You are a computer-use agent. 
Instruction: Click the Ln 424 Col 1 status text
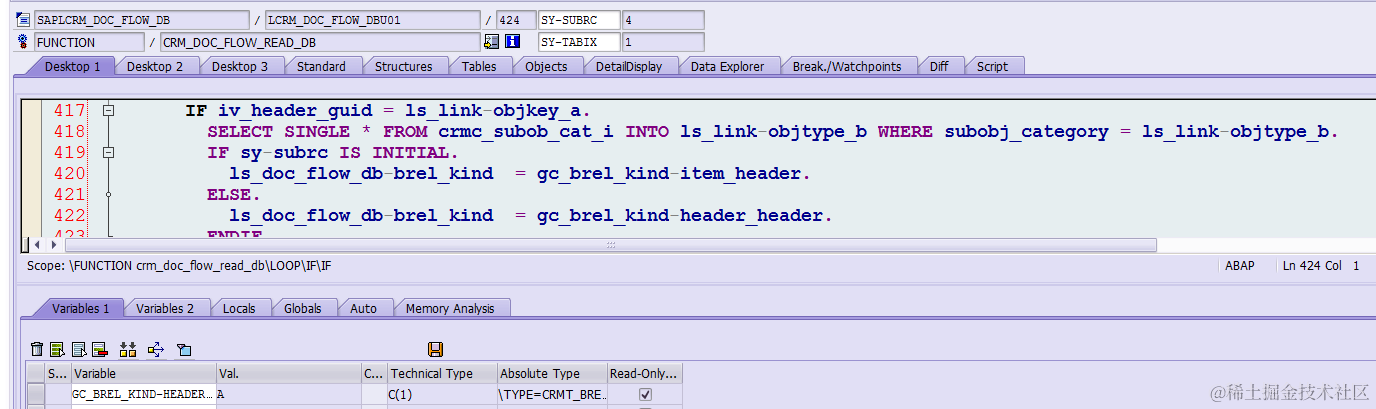pos(1321,266)
